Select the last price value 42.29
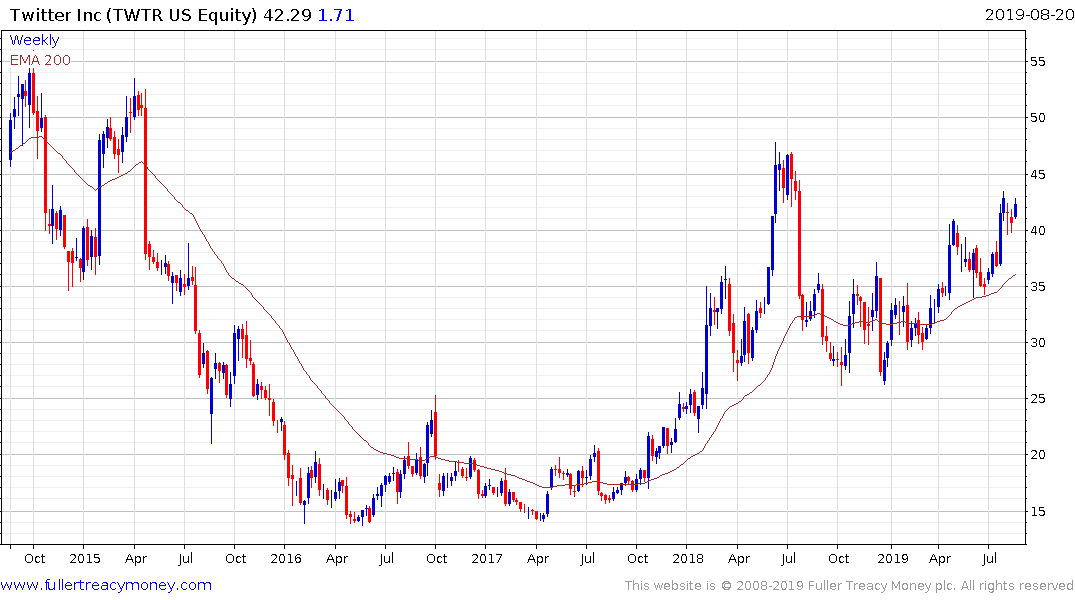The width and height of the screenshot is (1075, 600). [287, 14]
